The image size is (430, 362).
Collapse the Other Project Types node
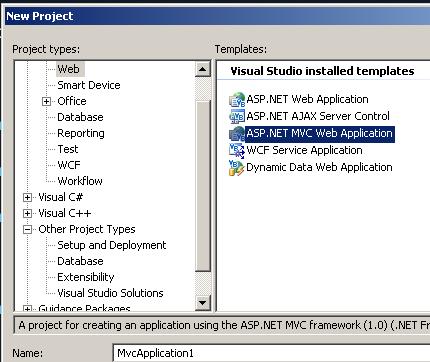[27, 229]
